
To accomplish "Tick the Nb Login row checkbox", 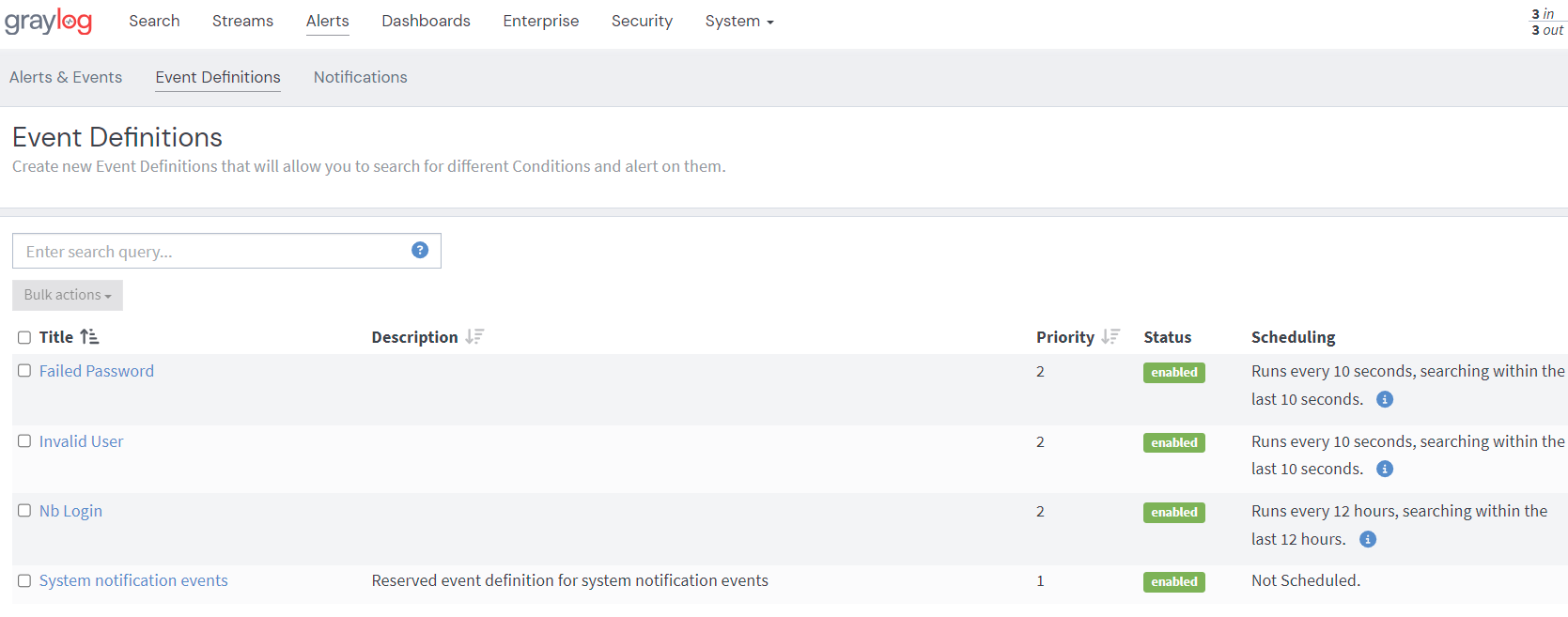I will tap(24, 511).
